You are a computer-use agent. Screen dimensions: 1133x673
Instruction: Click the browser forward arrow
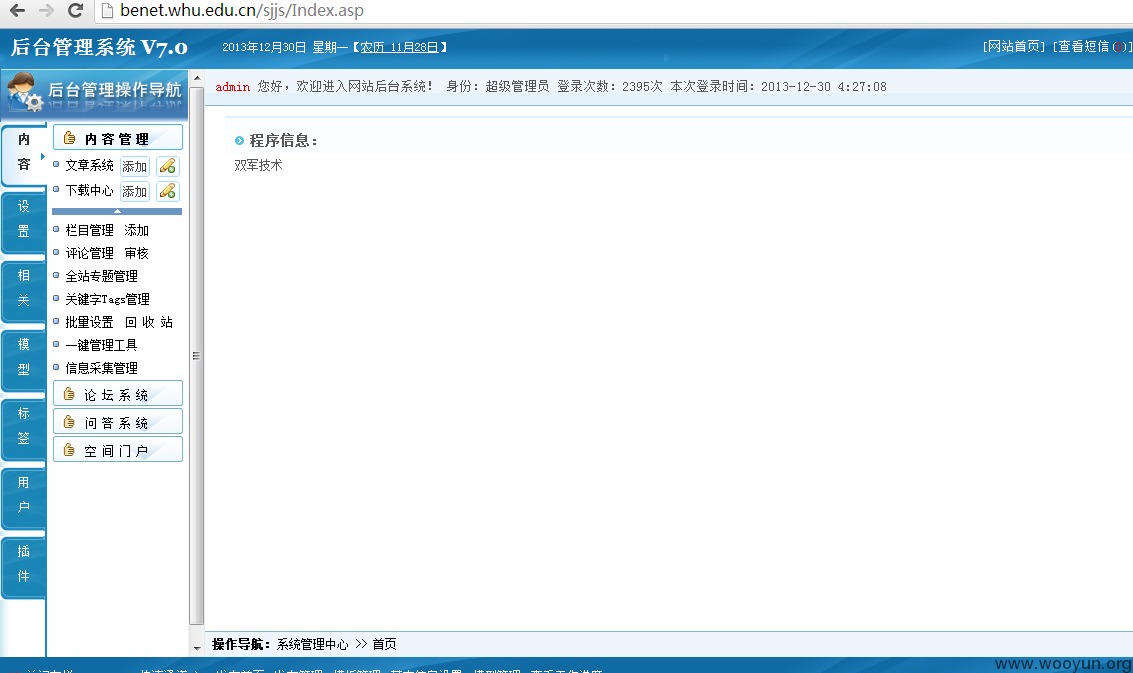[x=46, y=10]
